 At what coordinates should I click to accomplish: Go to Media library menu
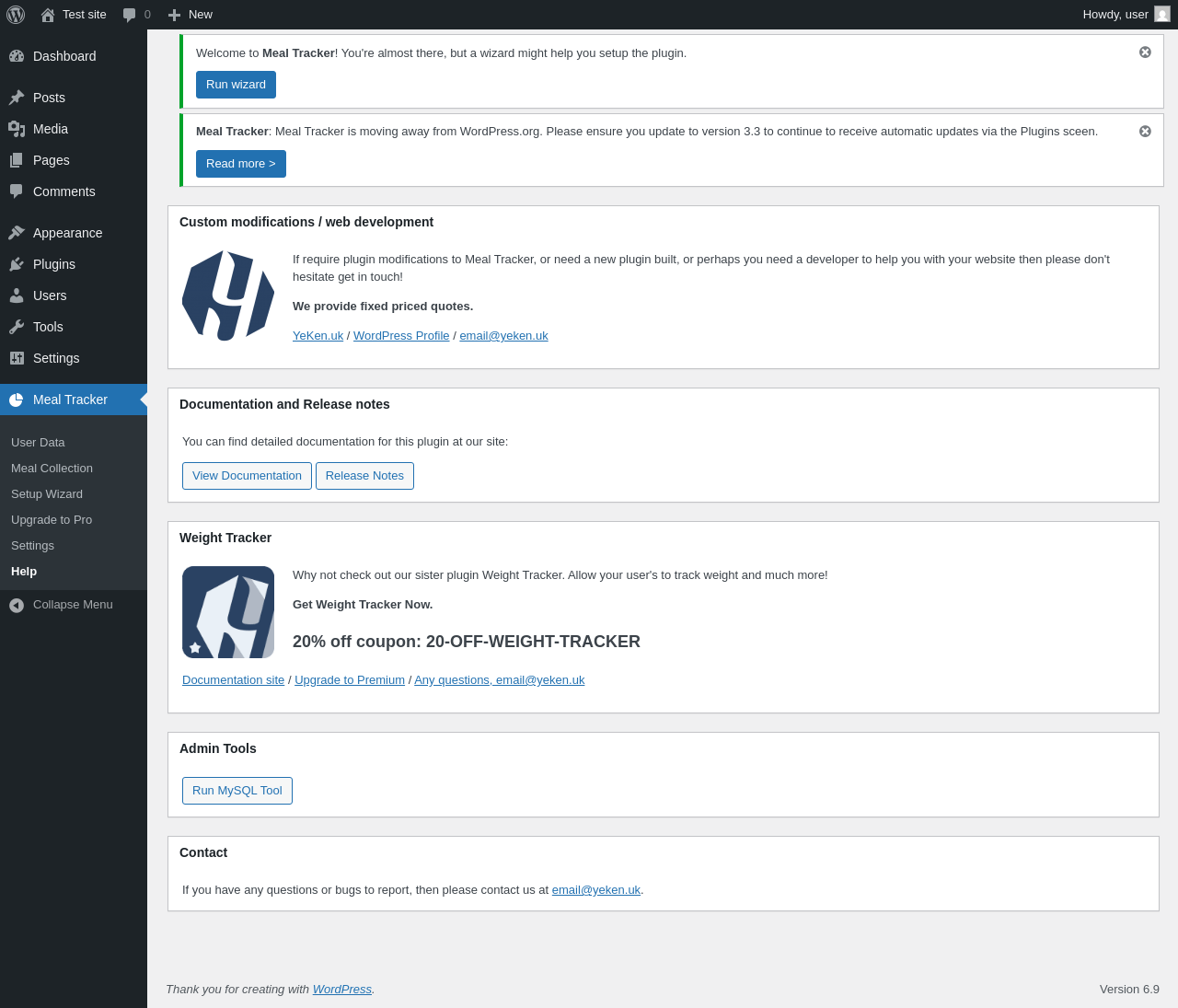51,129
